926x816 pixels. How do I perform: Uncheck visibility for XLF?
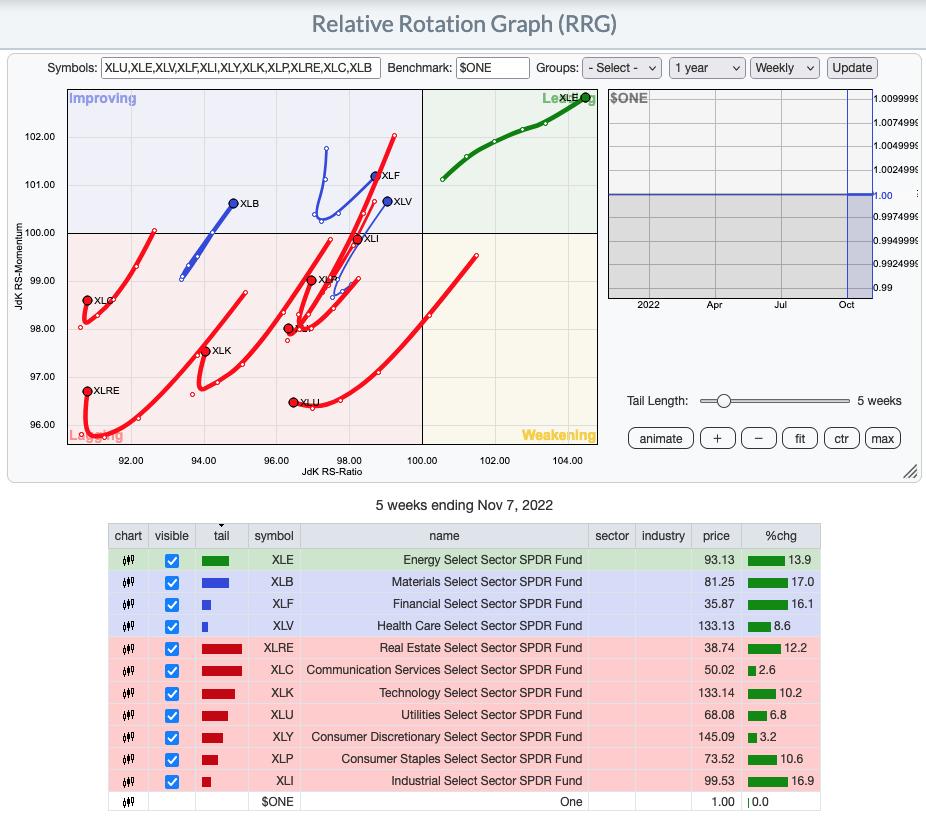pyautogui.click(x=172, y=605)
